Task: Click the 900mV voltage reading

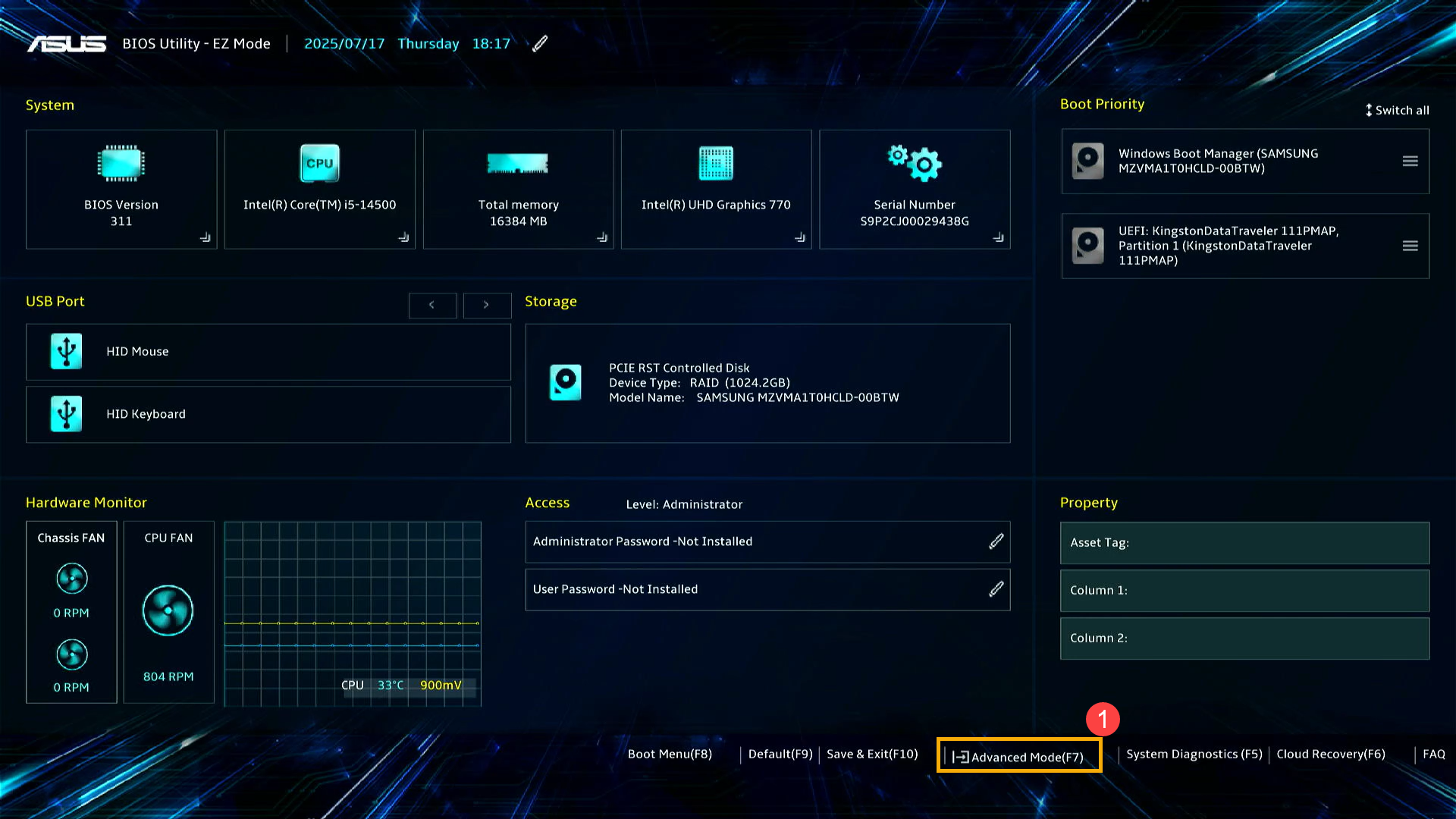Action: coord(441,686)
